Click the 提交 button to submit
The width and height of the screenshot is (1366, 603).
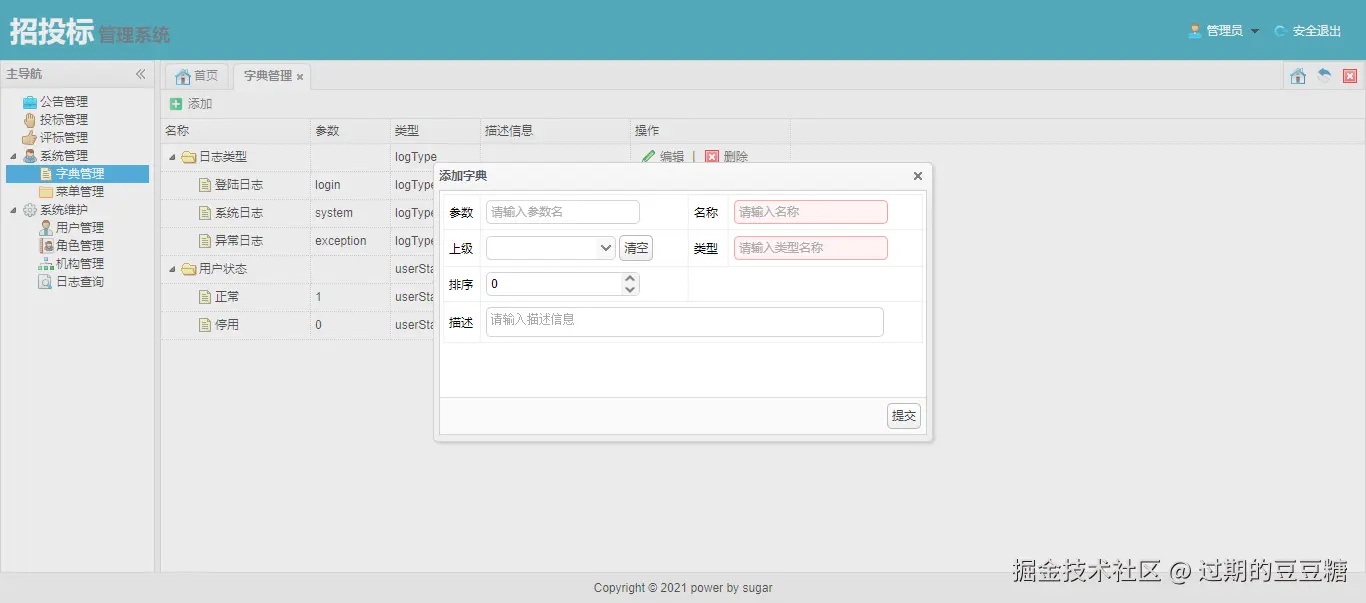902,415
